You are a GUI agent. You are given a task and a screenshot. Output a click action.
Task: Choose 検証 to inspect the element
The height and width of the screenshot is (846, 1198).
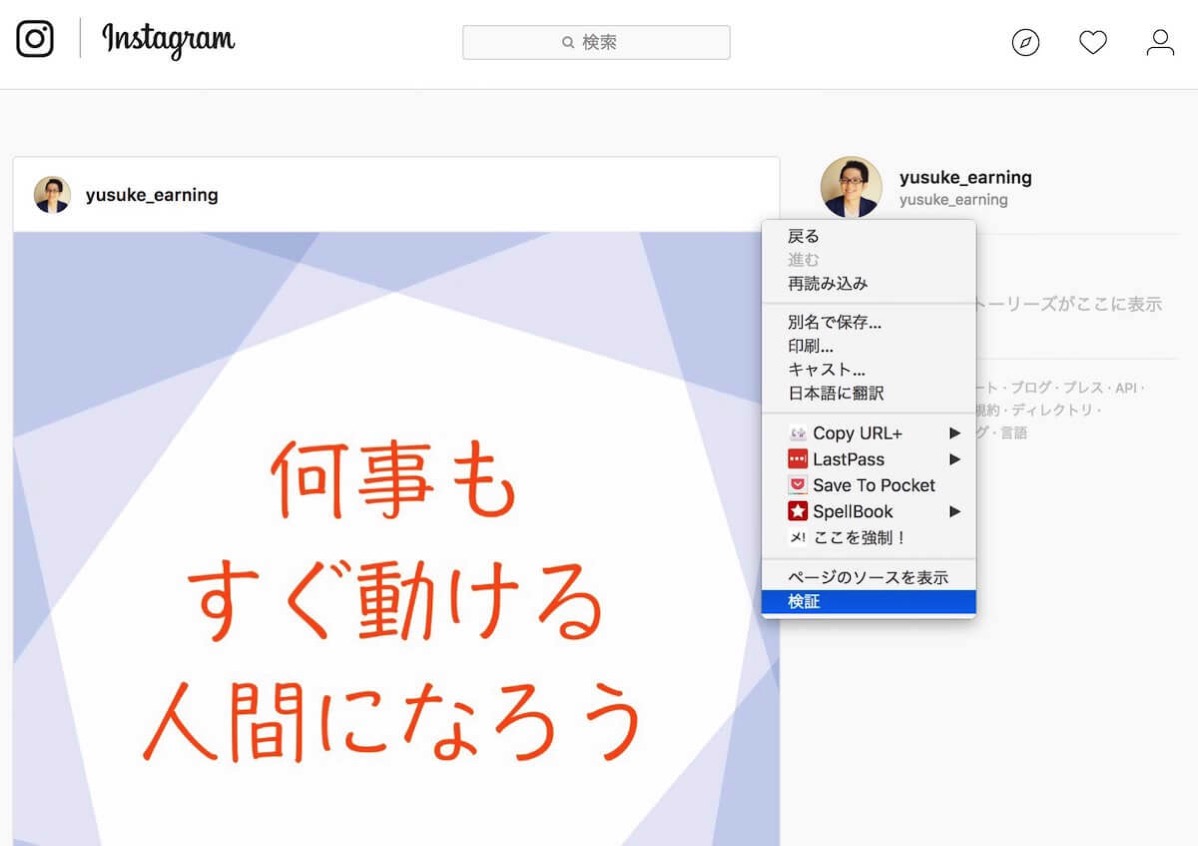click(x=869, y=601)
